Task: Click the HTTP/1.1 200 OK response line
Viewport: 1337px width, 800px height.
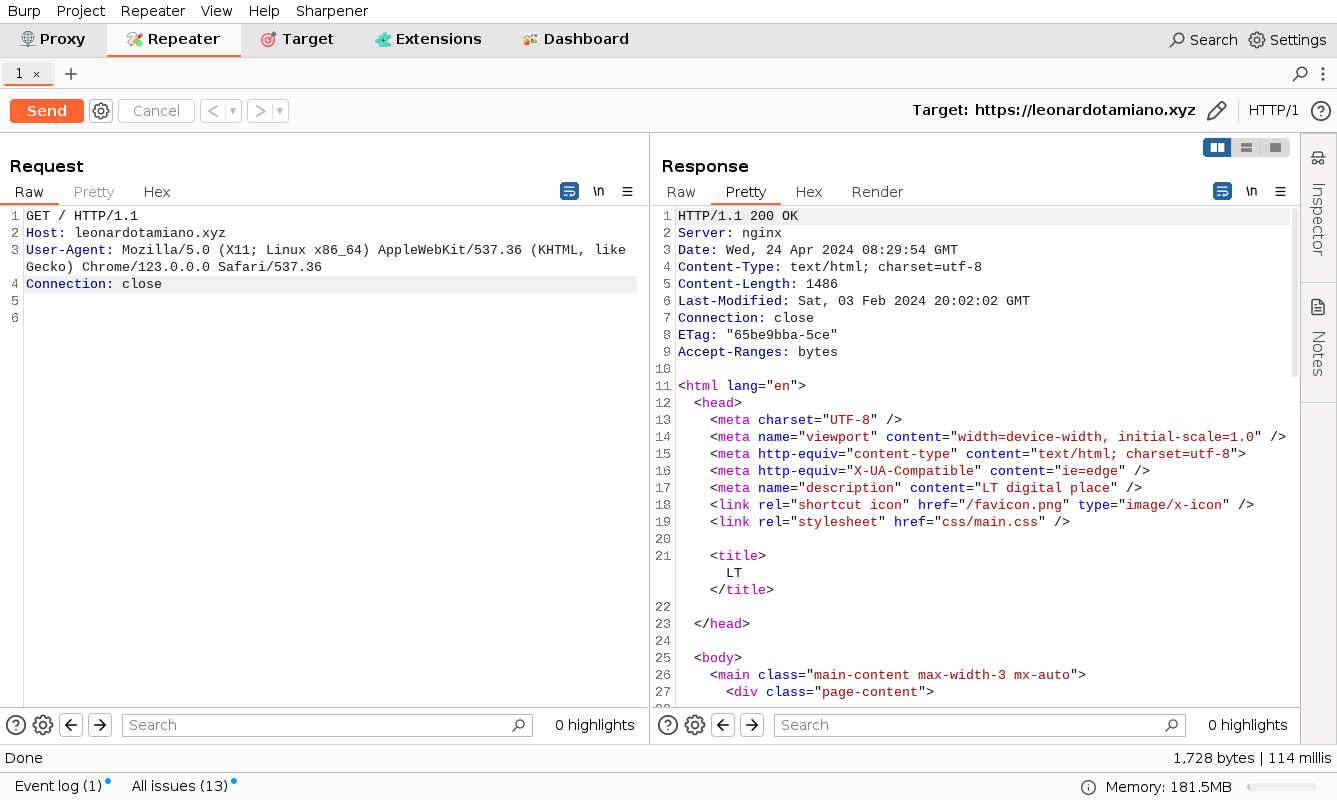Action: pos(983,216)
